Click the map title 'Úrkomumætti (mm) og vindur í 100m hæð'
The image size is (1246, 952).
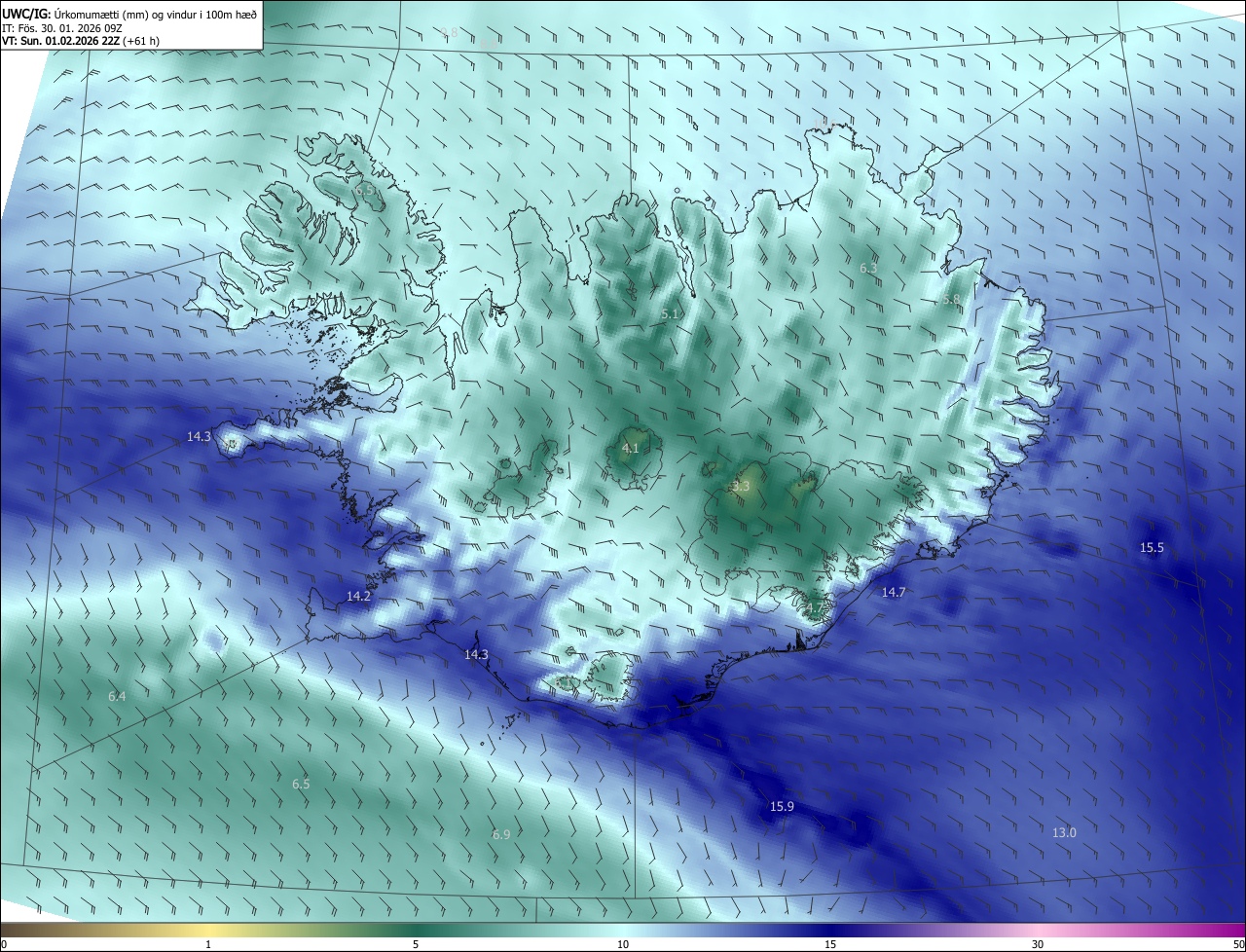click(155, 14)
